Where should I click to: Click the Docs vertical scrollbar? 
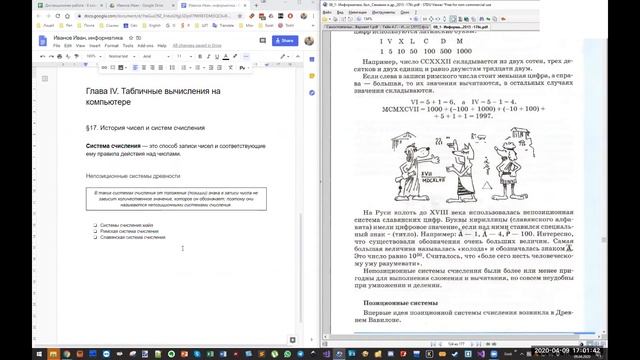(x=301, y=267)
